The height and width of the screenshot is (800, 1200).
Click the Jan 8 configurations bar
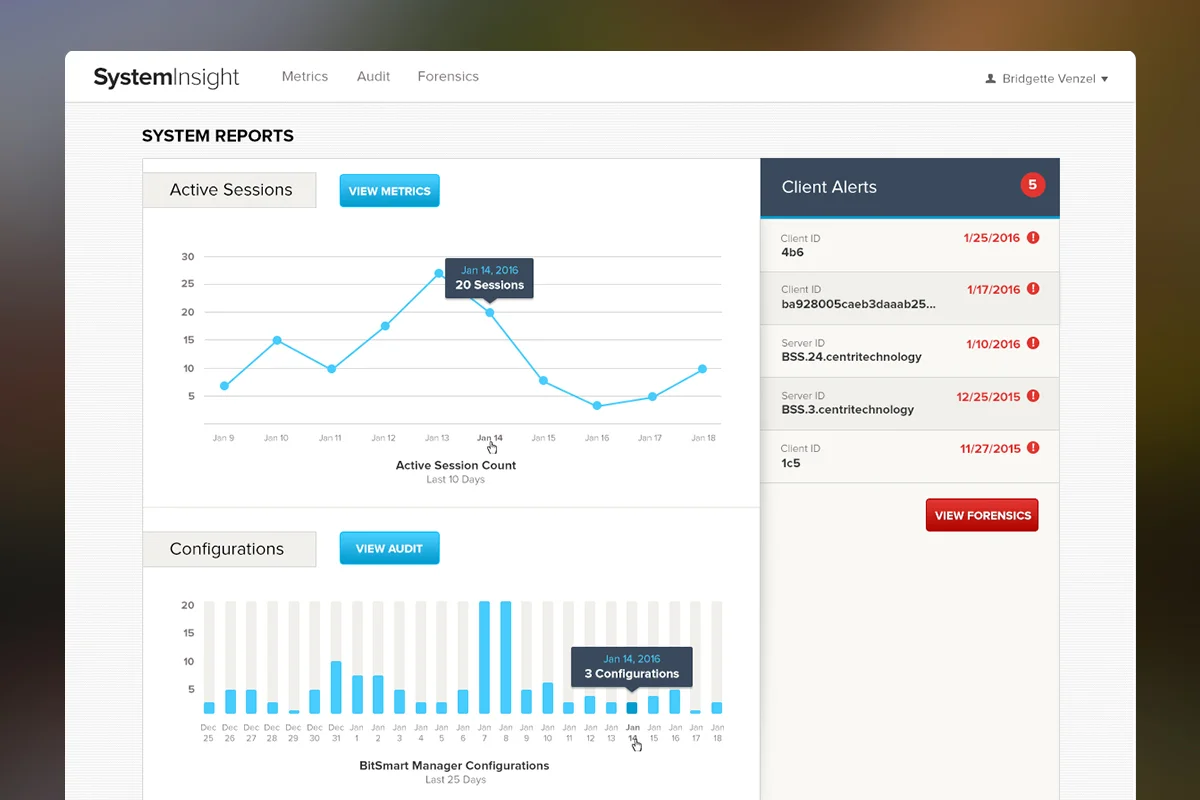point(505,658)
